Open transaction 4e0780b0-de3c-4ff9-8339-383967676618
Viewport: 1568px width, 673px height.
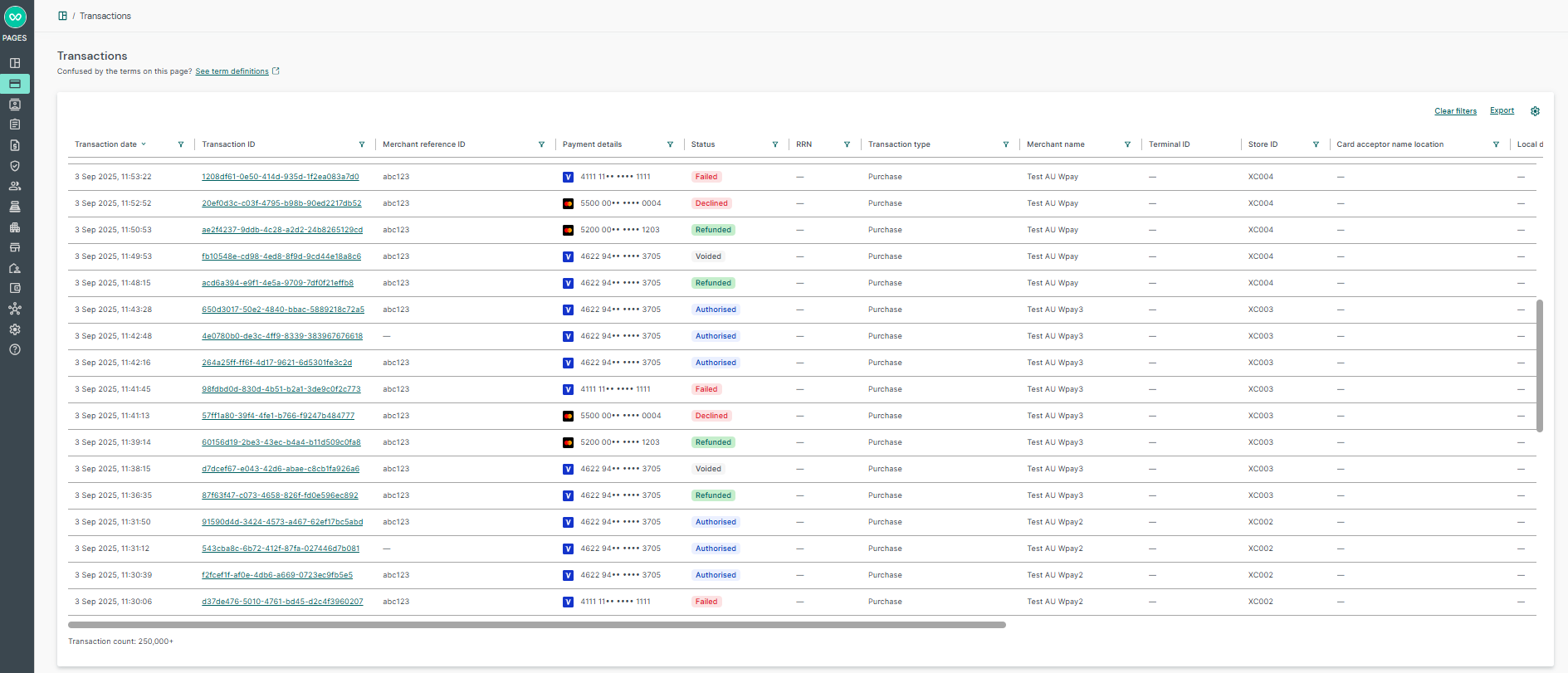pos(282,336)
